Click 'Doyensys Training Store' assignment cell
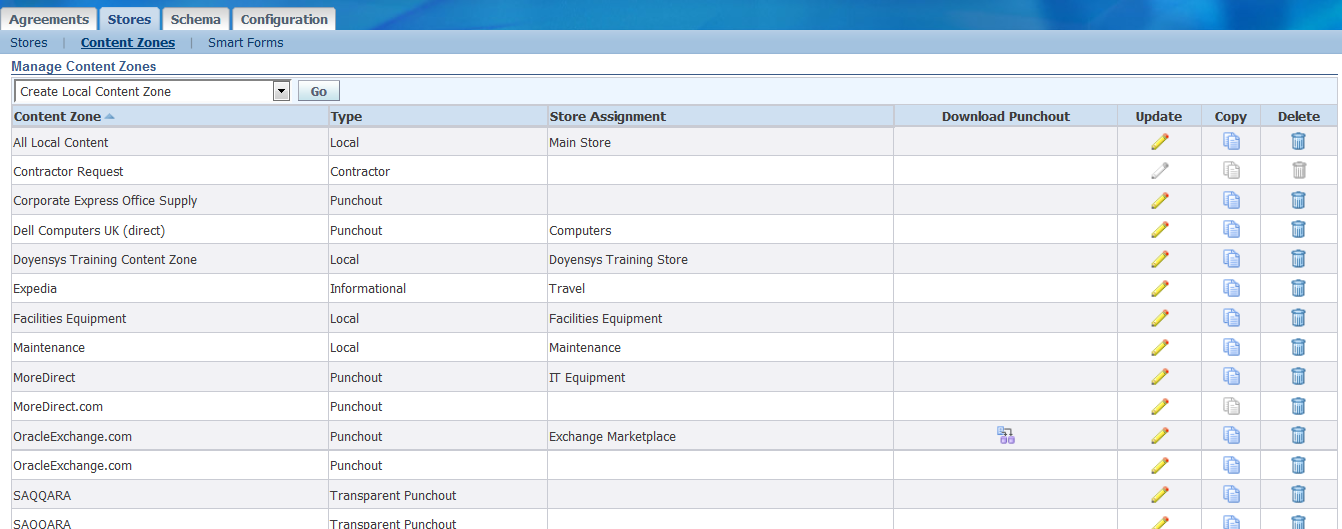 point(618,259)
